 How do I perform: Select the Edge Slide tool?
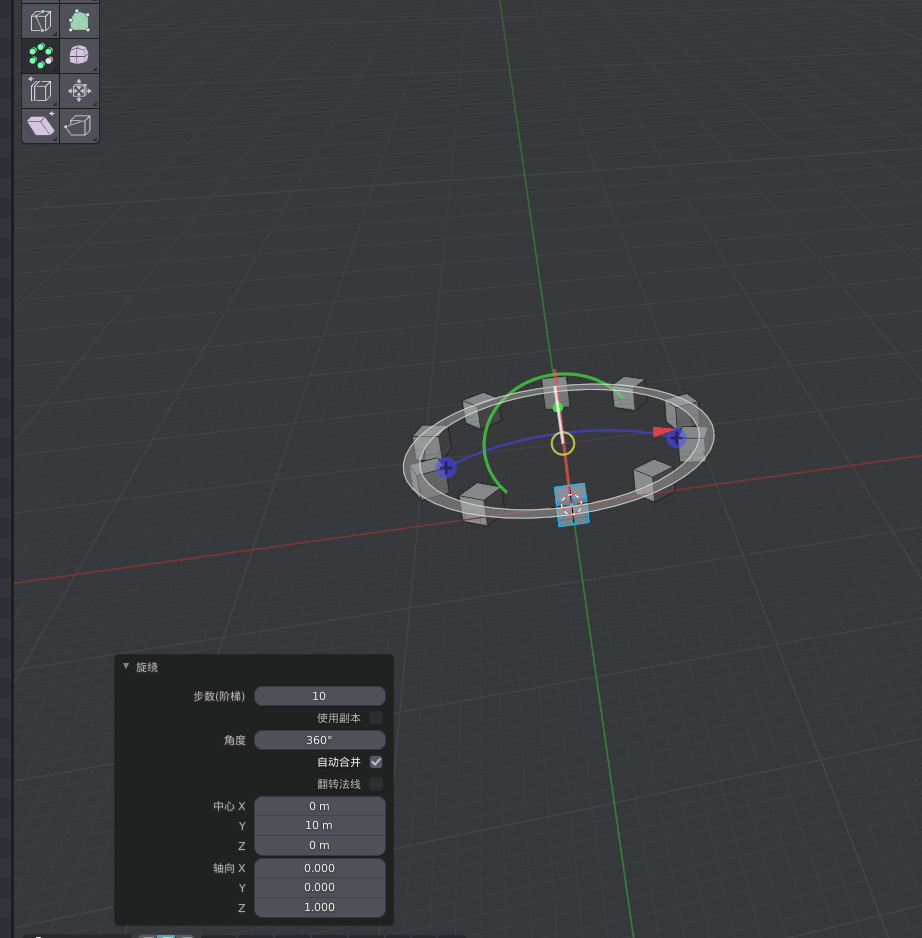41,90
